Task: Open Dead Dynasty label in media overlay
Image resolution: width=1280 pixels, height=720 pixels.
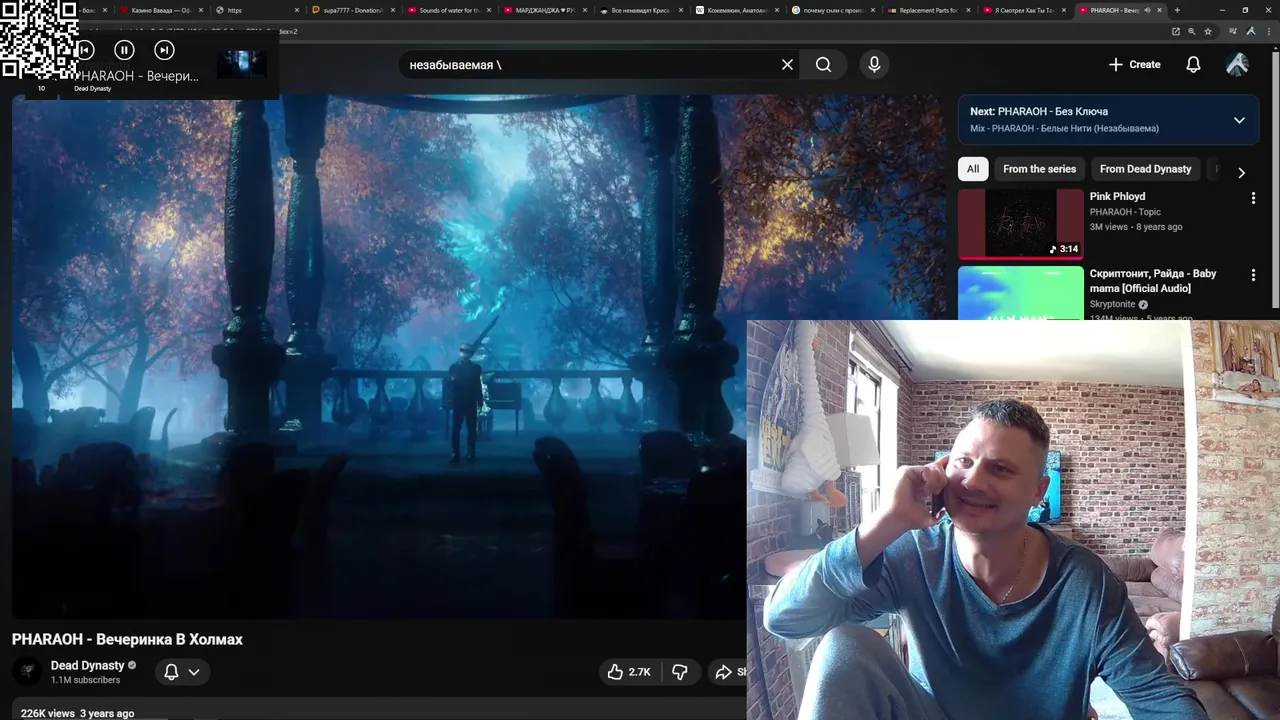Action: (92, 89)
